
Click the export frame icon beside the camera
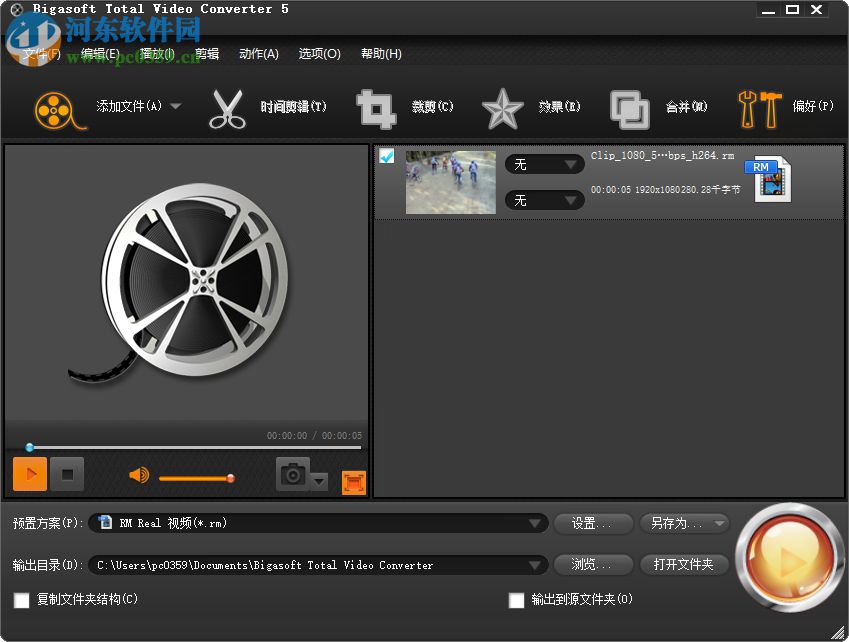point(354,481)
